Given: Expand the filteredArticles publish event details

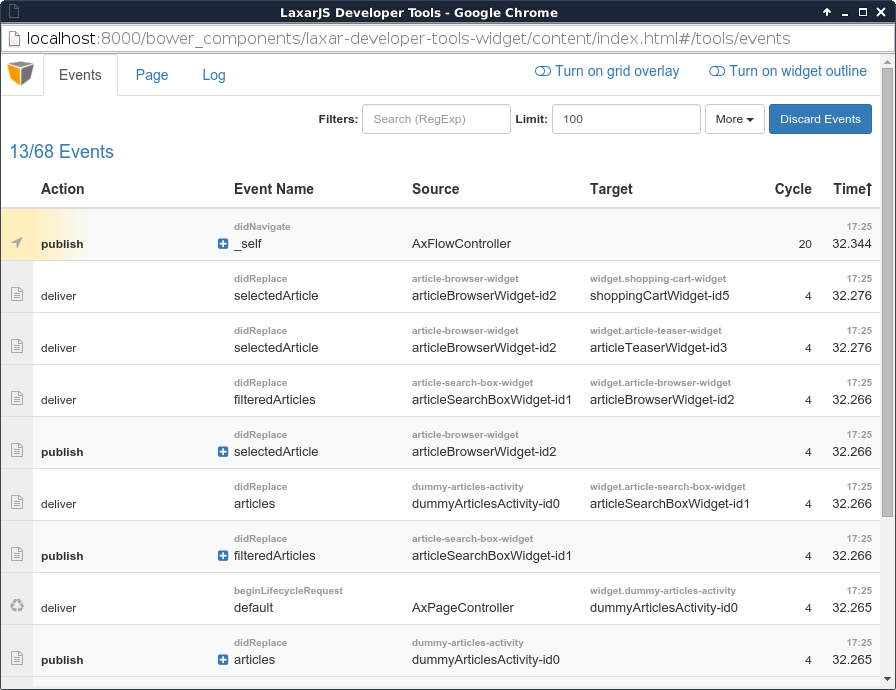Looking at the screenshot, I should click(x=223, y=556).
